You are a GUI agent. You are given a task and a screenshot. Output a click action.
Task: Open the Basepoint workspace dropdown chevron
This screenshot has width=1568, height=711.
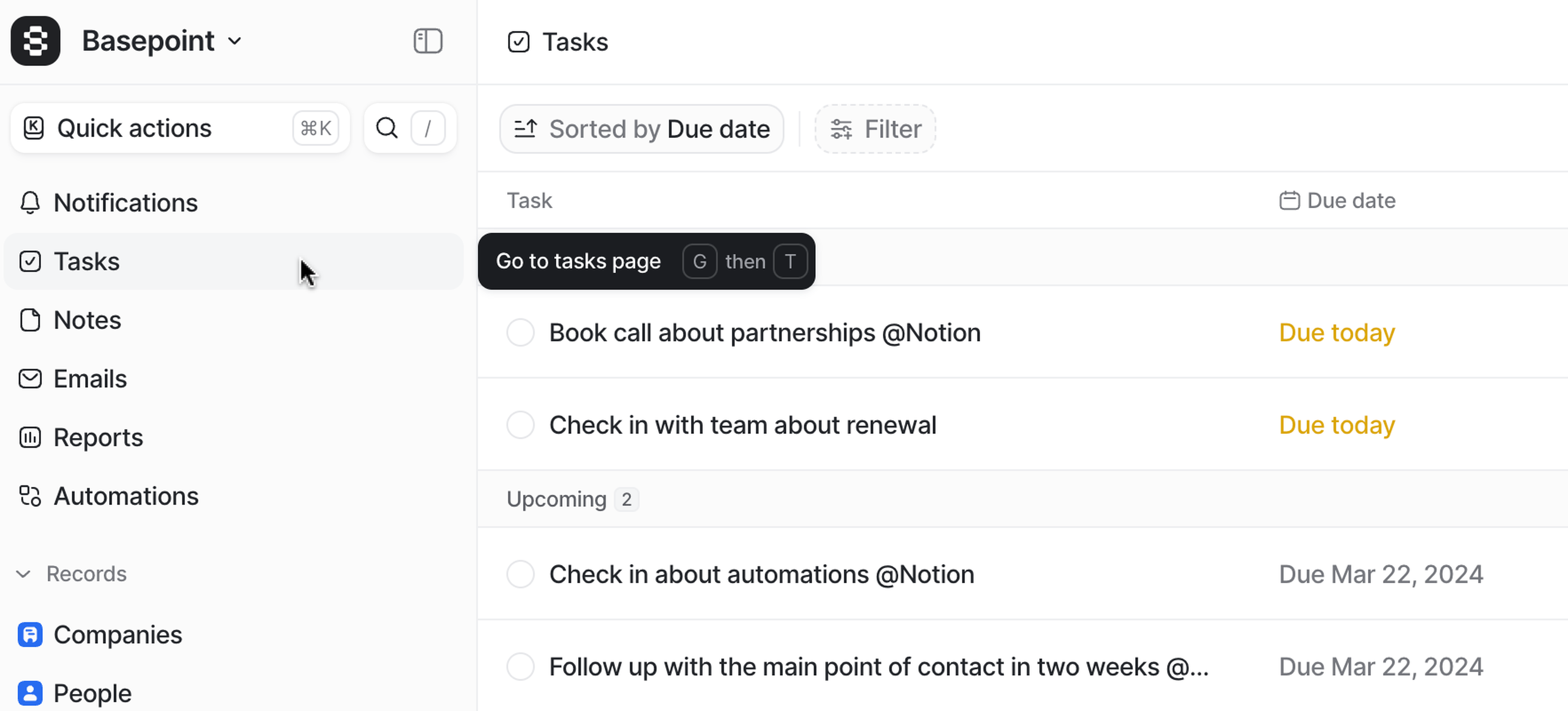point(235,41)
